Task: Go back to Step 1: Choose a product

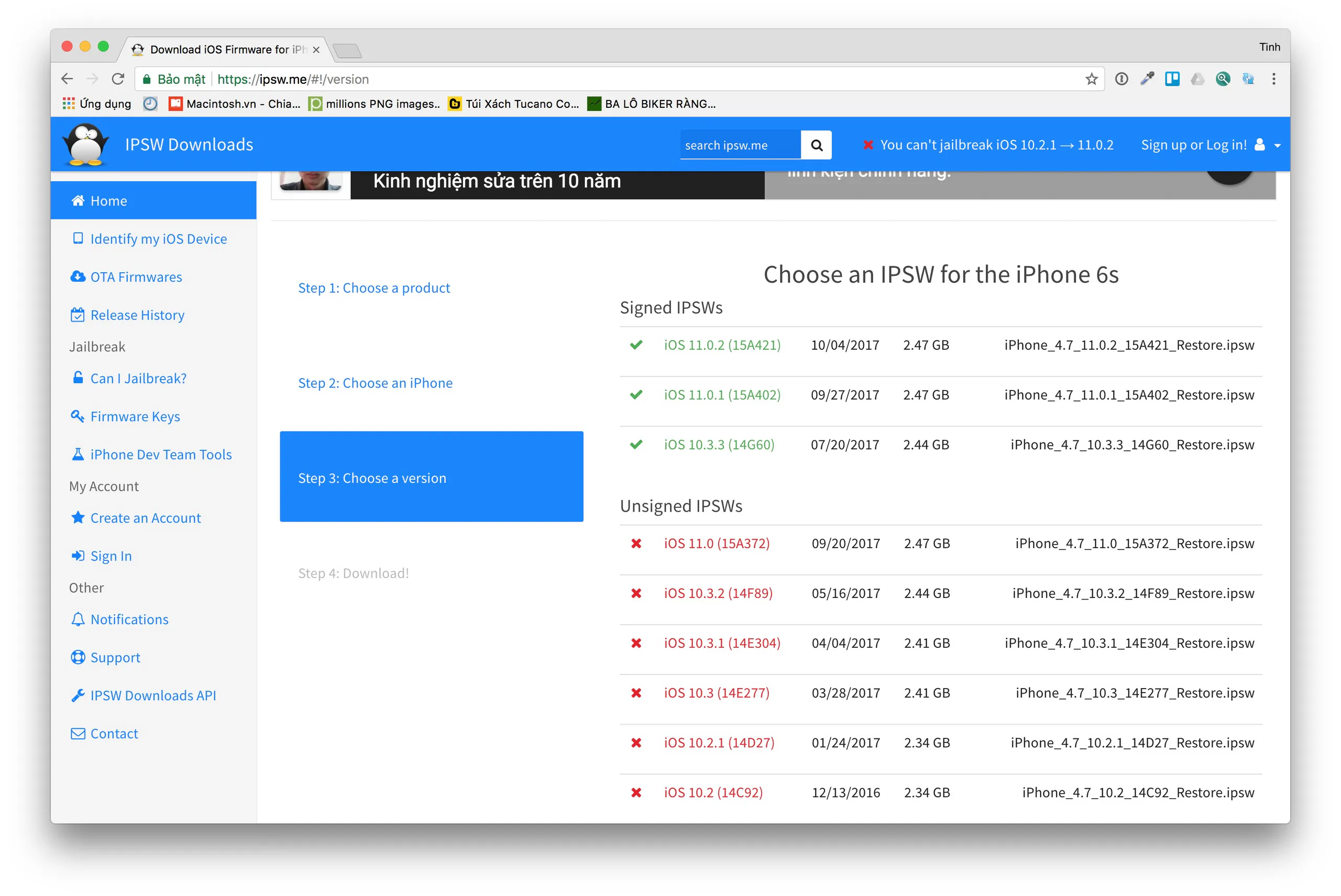Action: 374,287
